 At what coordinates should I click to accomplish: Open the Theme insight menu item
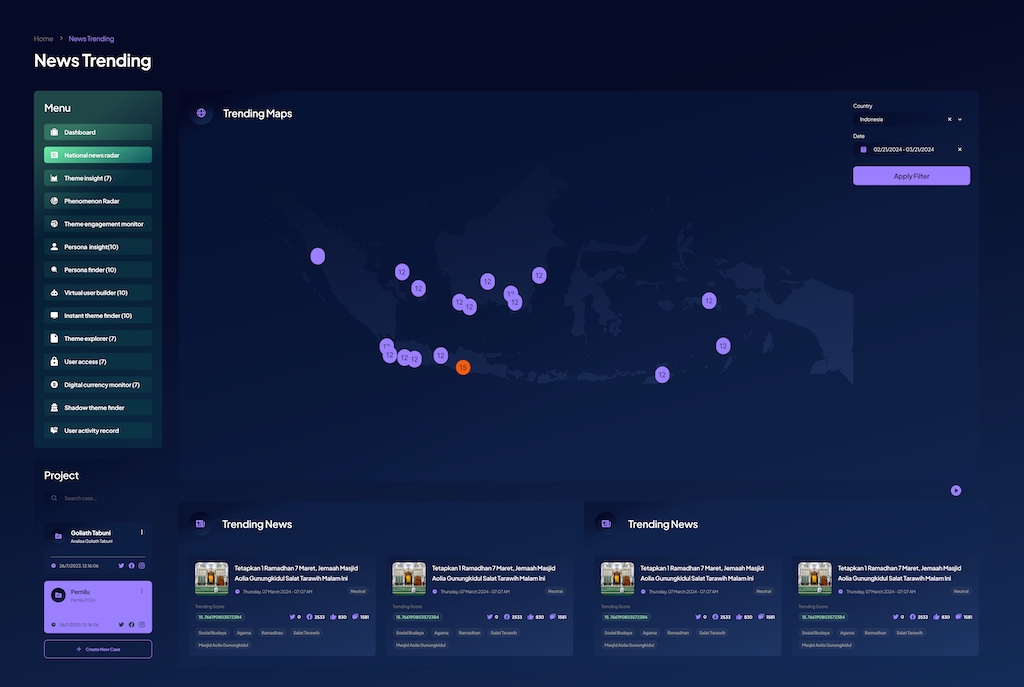[x=97, y=177]
